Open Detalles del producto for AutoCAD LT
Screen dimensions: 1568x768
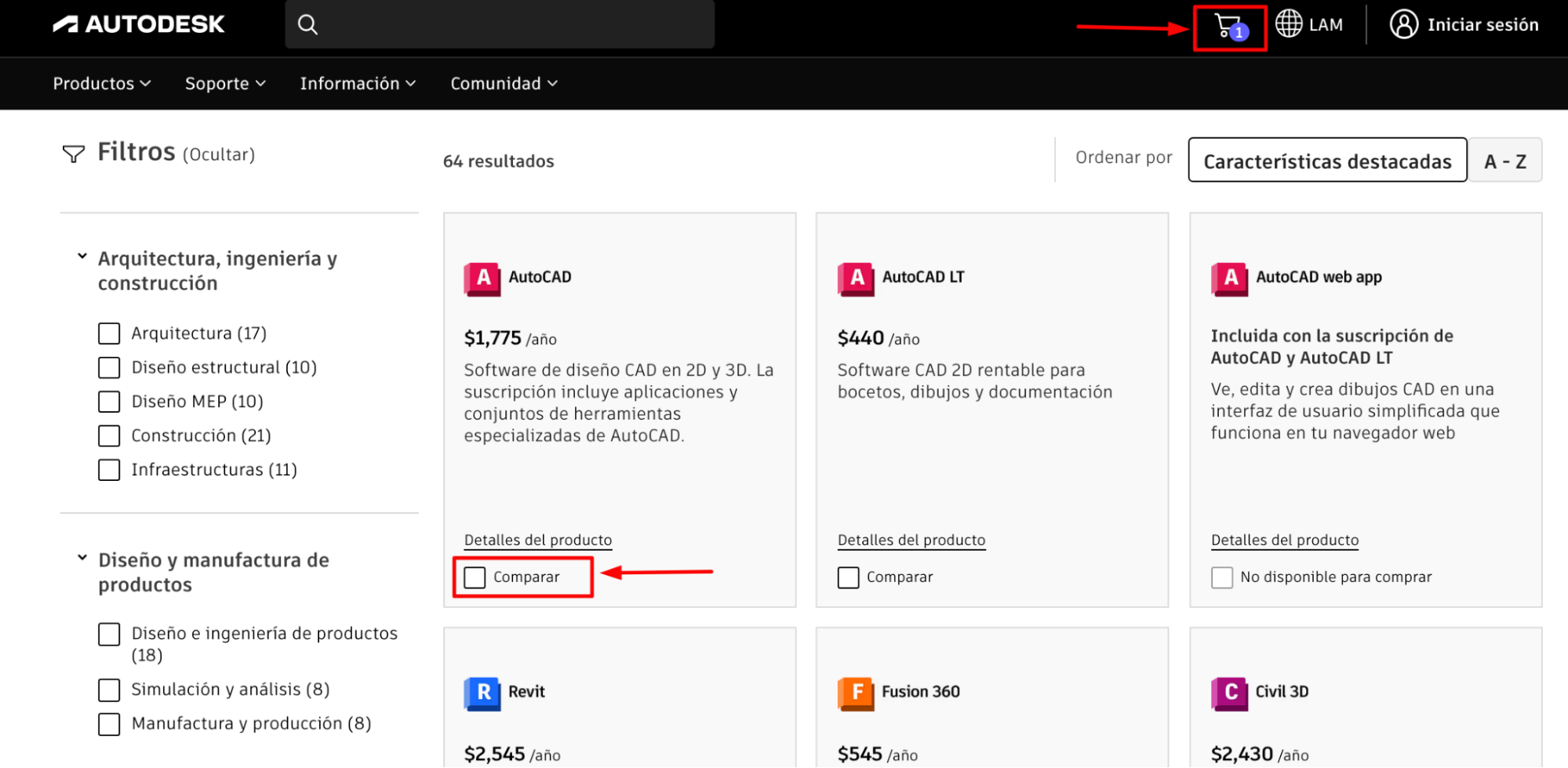coord(911,540)
